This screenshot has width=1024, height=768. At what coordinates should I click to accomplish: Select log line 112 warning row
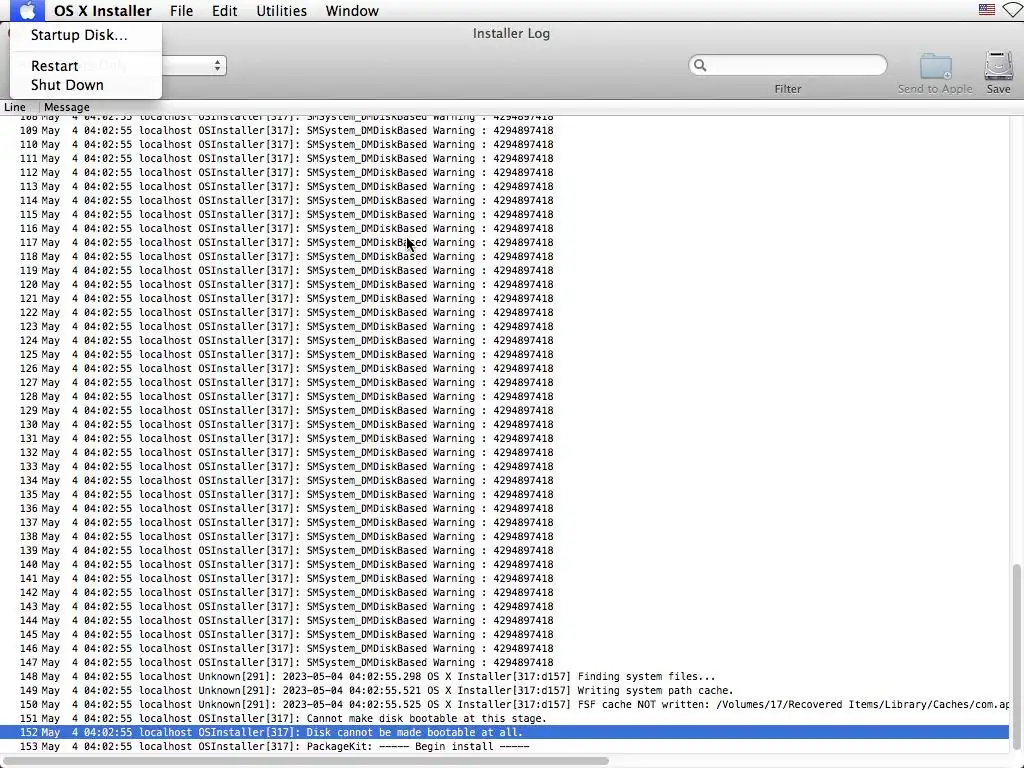[x=504, y=172]
